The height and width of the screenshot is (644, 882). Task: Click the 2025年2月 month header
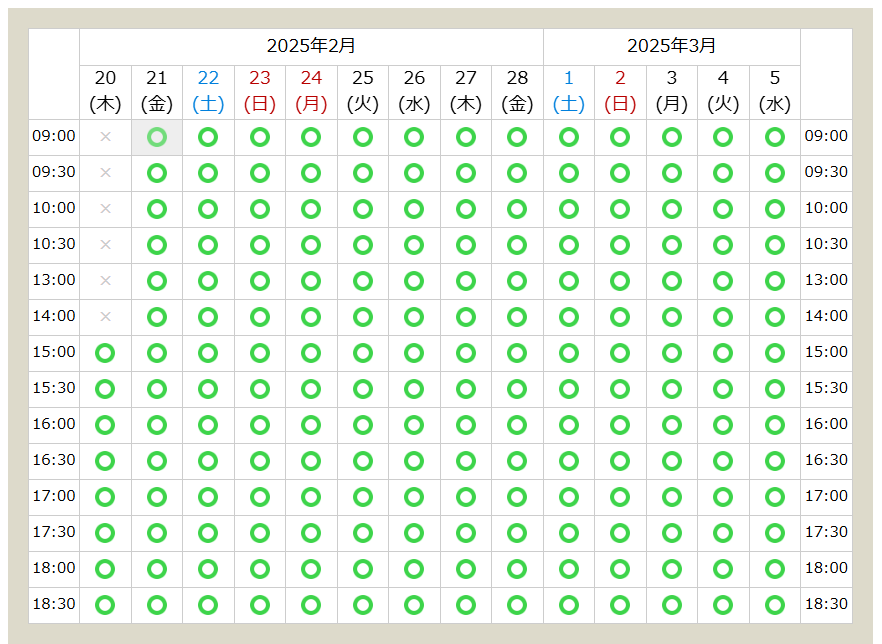click(311, 46)
